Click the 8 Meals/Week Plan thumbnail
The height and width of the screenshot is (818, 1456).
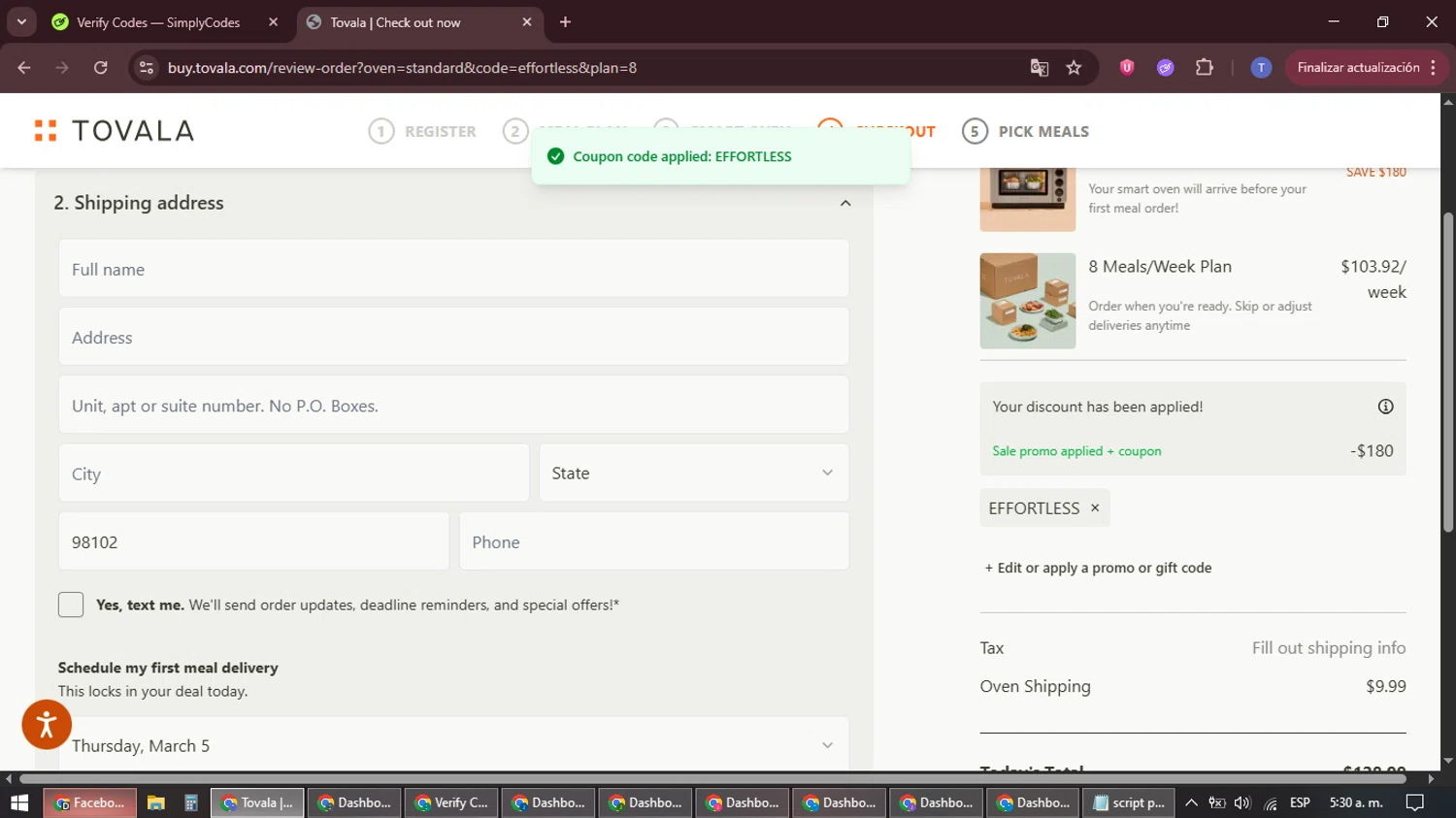1027,301
